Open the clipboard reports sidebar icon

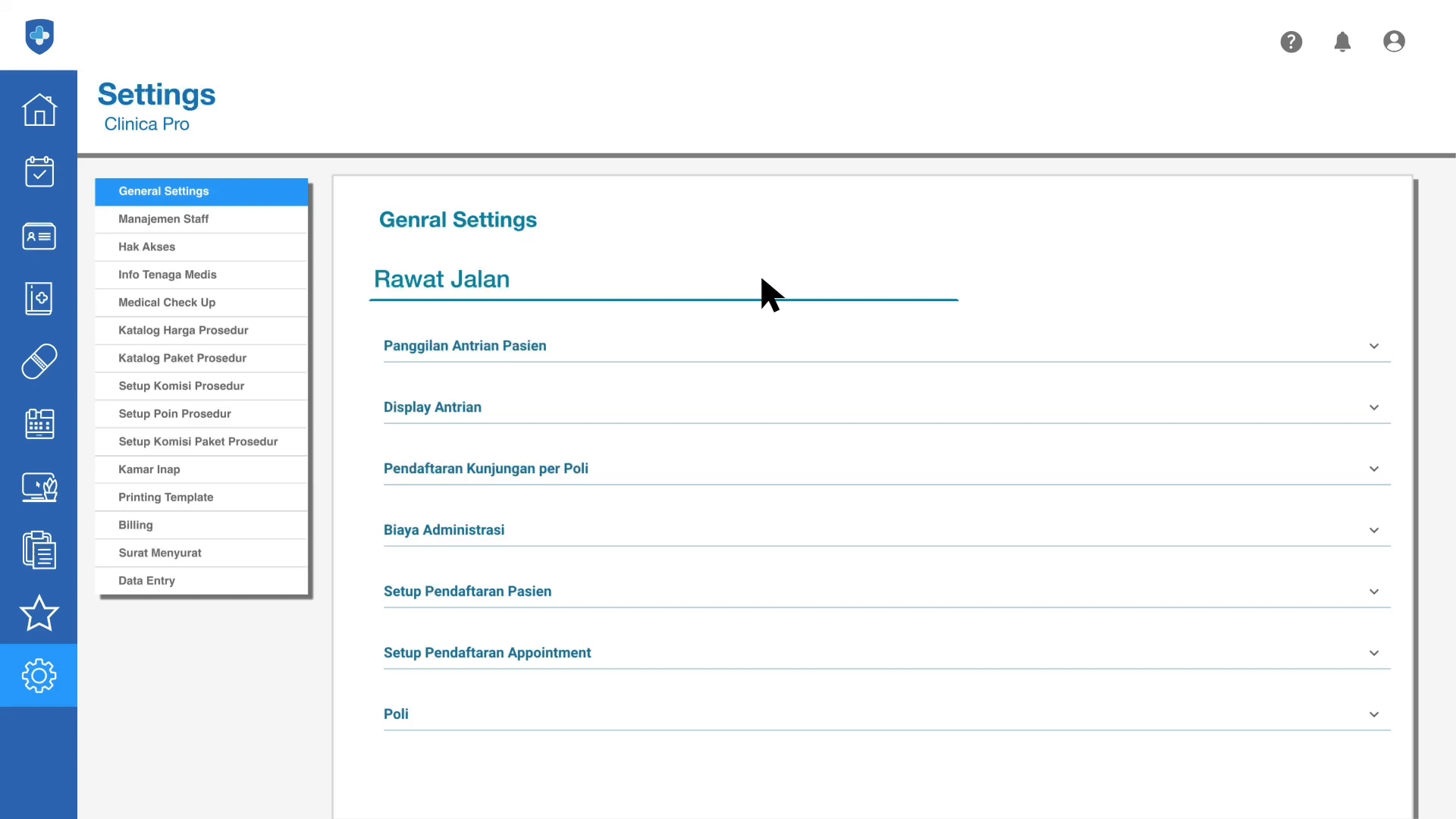[39, 550]
